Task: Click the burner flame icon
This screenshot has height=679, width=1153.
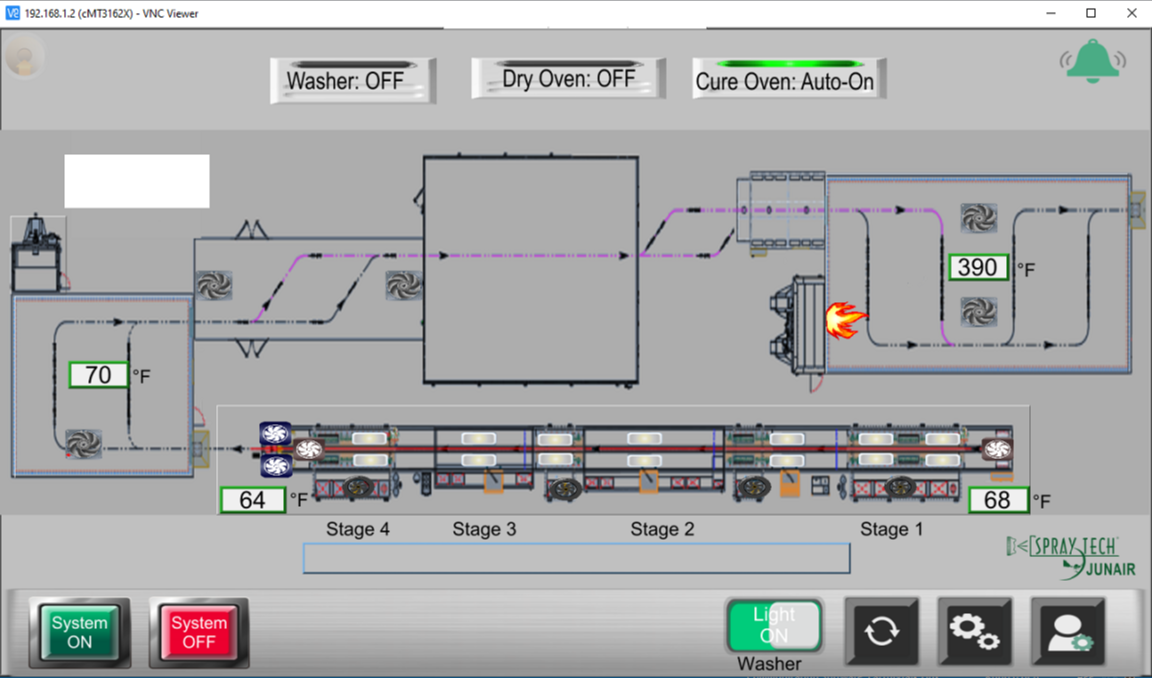Action: [845, 321]
